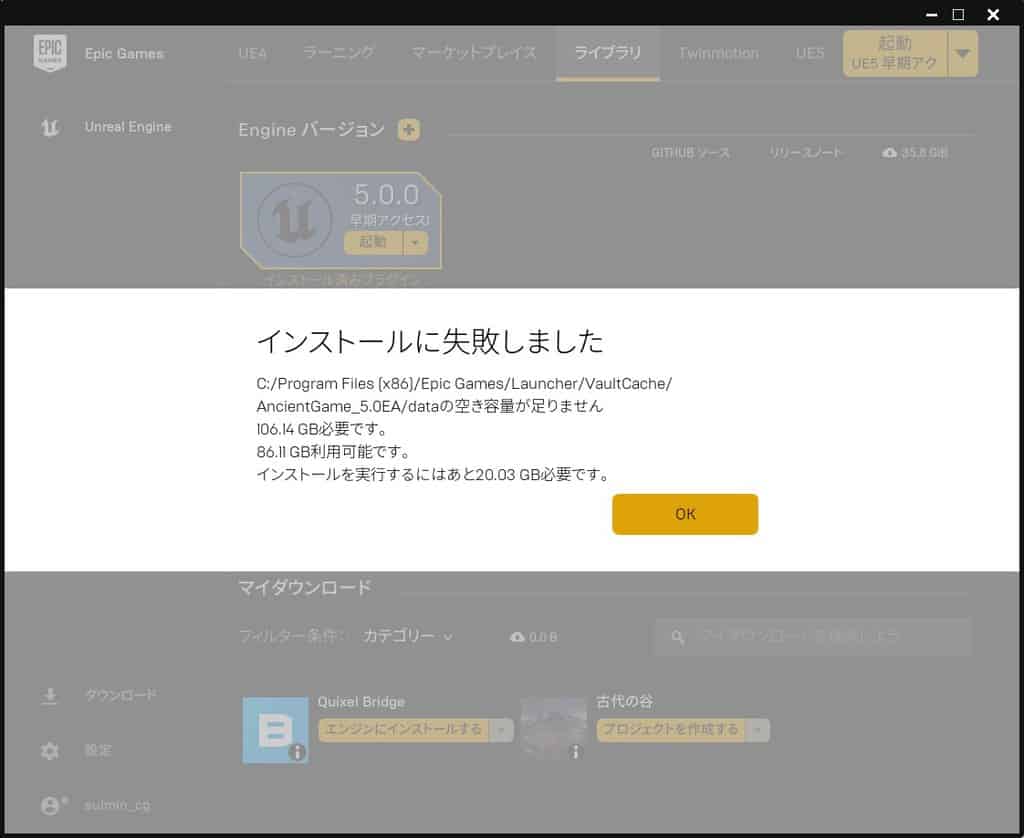Screen dimensions: 1024x838
Task: Expand the Quixel Bridge install options arrow
Action: pos(501,730)
